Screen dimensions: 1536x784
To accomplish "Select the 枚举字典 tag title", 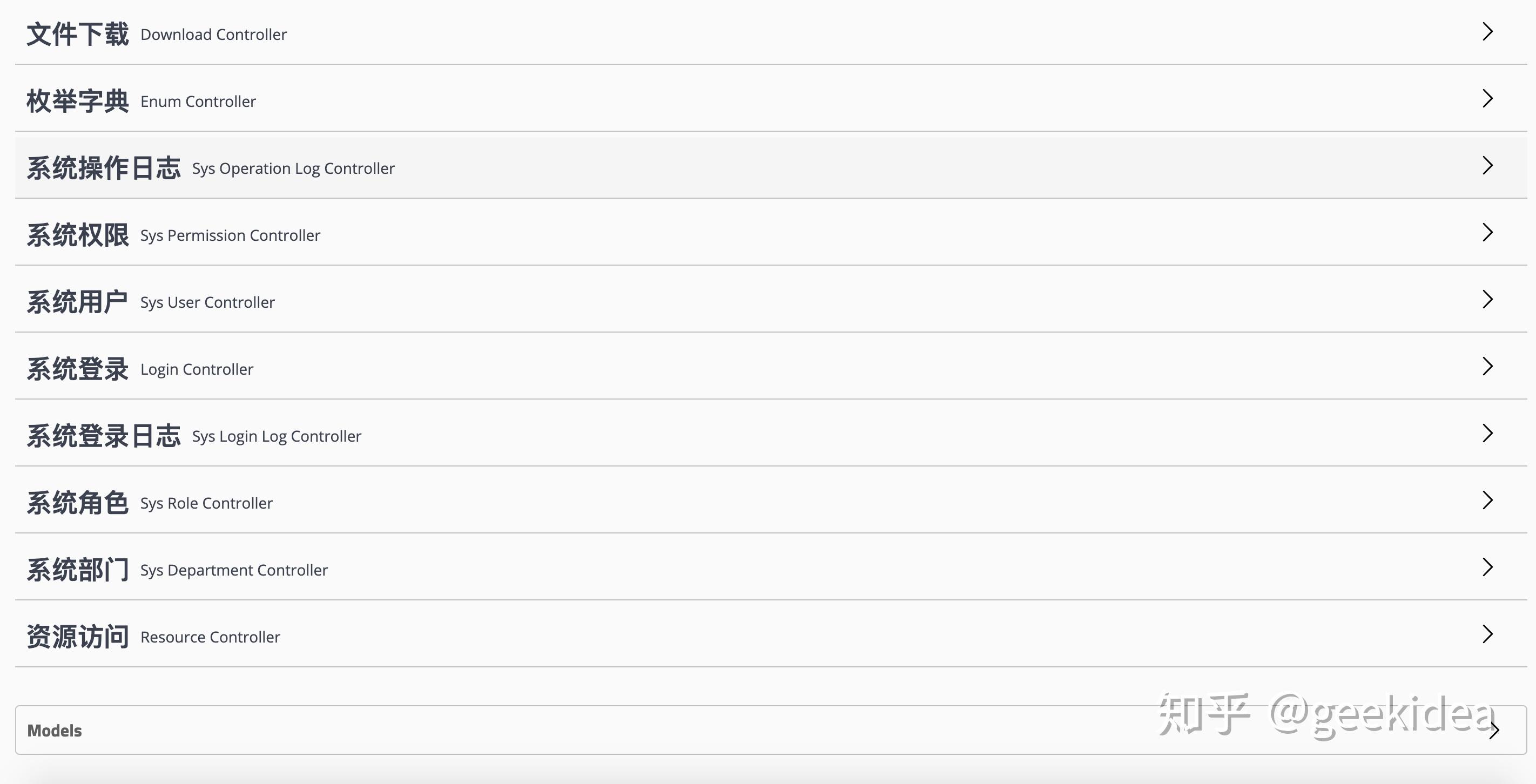I will tap(78, 101).
